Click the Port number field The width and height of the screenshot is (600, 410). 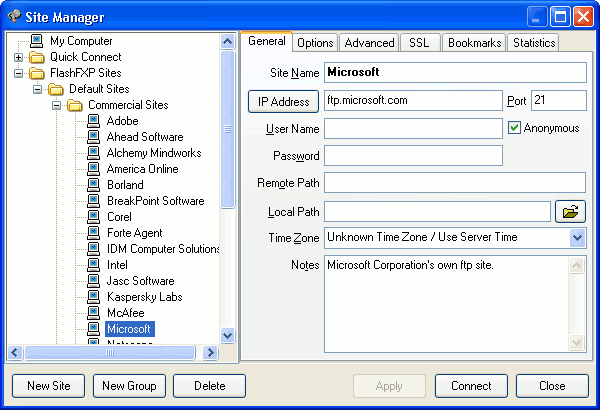[559, 101]
